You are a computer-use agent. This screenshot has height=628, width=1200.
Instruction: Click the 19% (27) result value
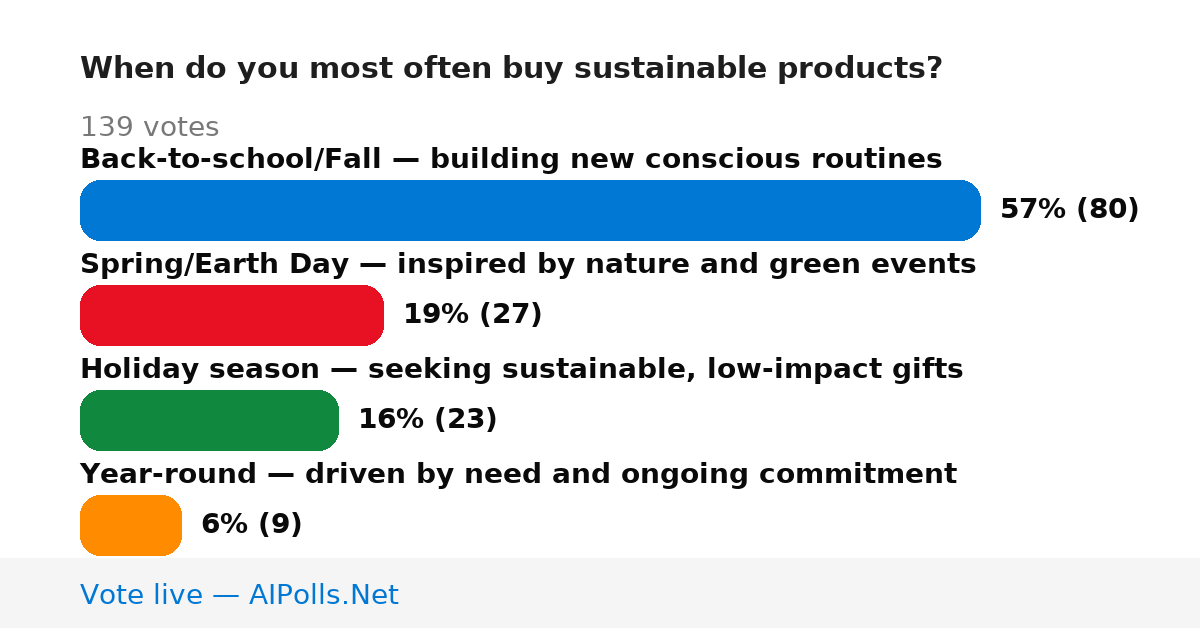[473, 314]
